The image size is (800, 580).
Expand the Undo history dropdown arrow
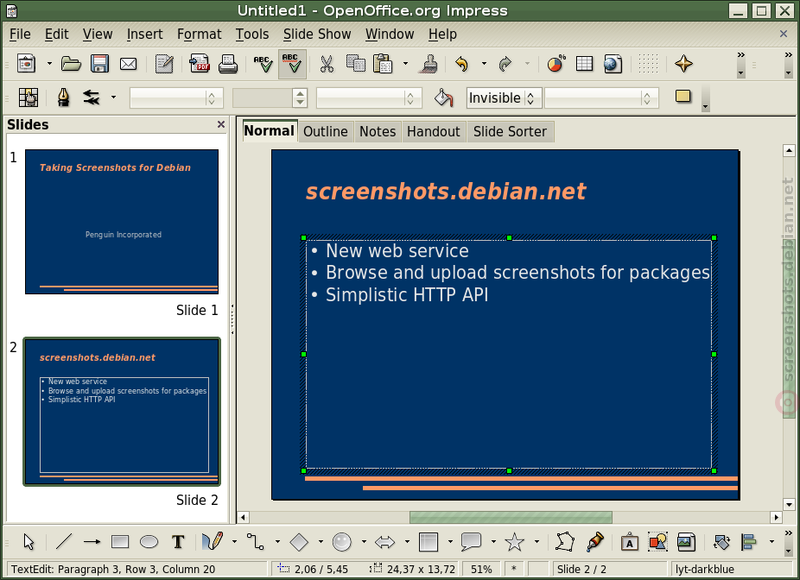(484, 64)
